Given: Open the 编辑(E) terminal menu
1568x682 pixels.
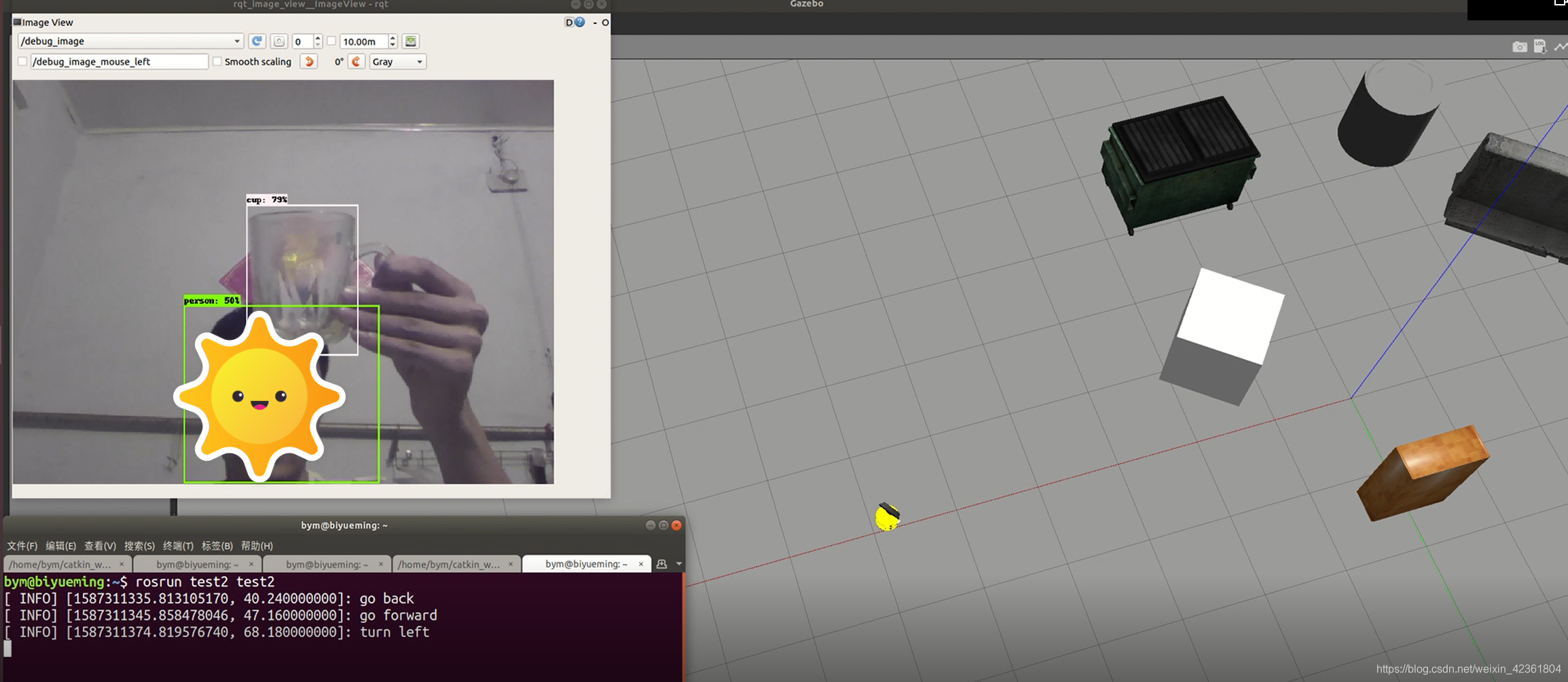Looking at the screenshot, I should [x=61, y=546].
